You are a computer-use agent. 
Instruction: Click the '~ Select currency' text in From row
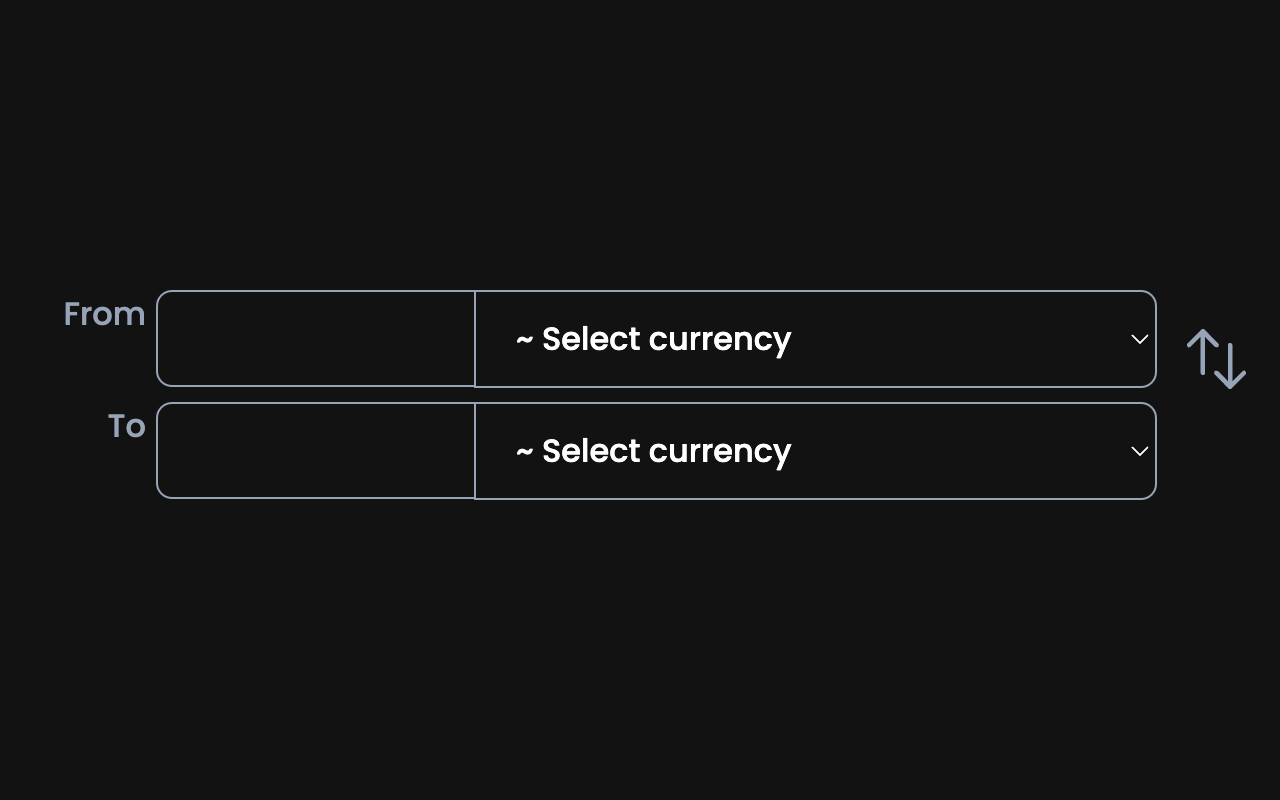click(x=652, y=339)
